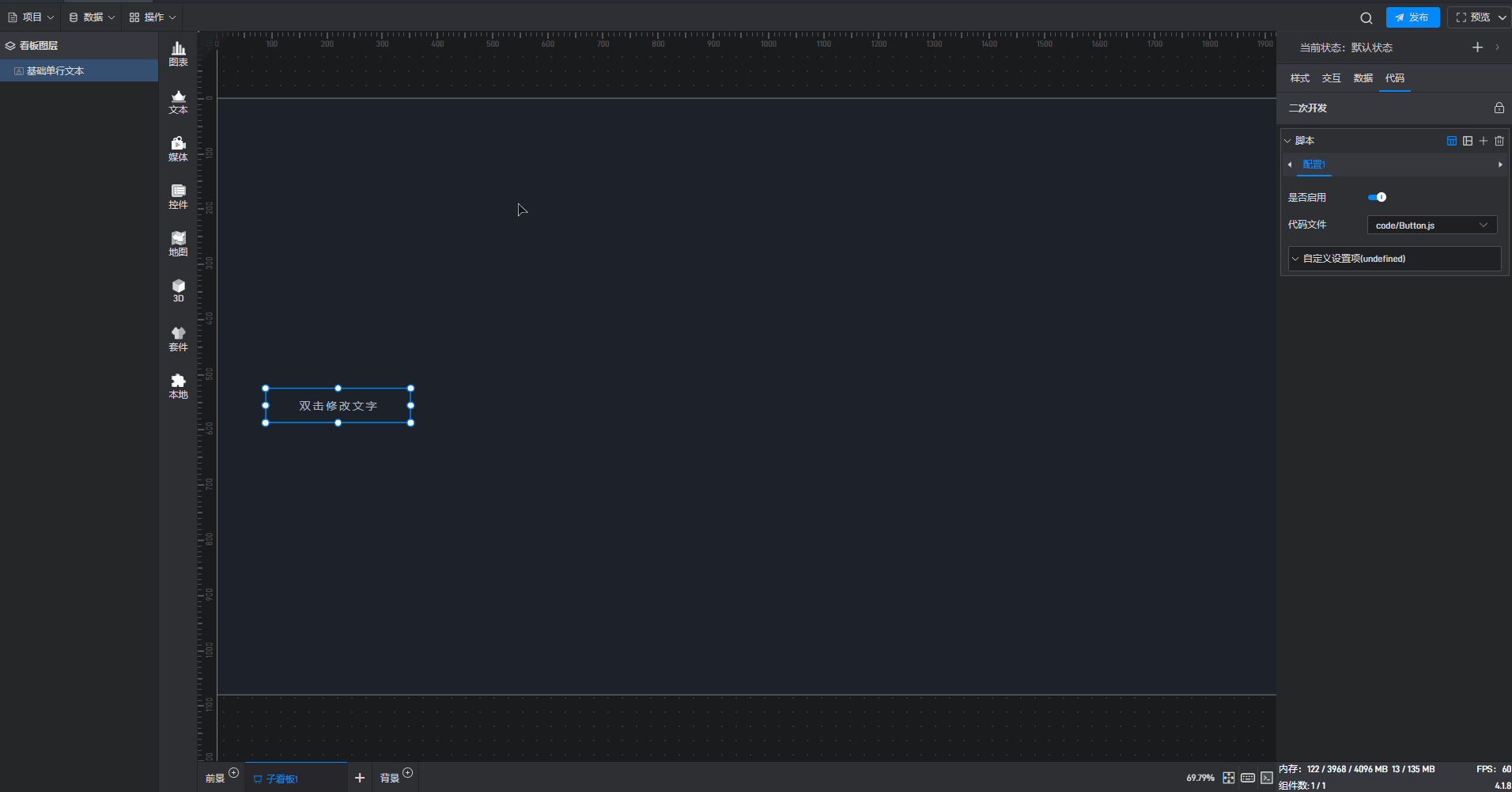Open the 媒体 (media) component category
The width and height of the screenshot is (1512, 792).
point(178,149)
